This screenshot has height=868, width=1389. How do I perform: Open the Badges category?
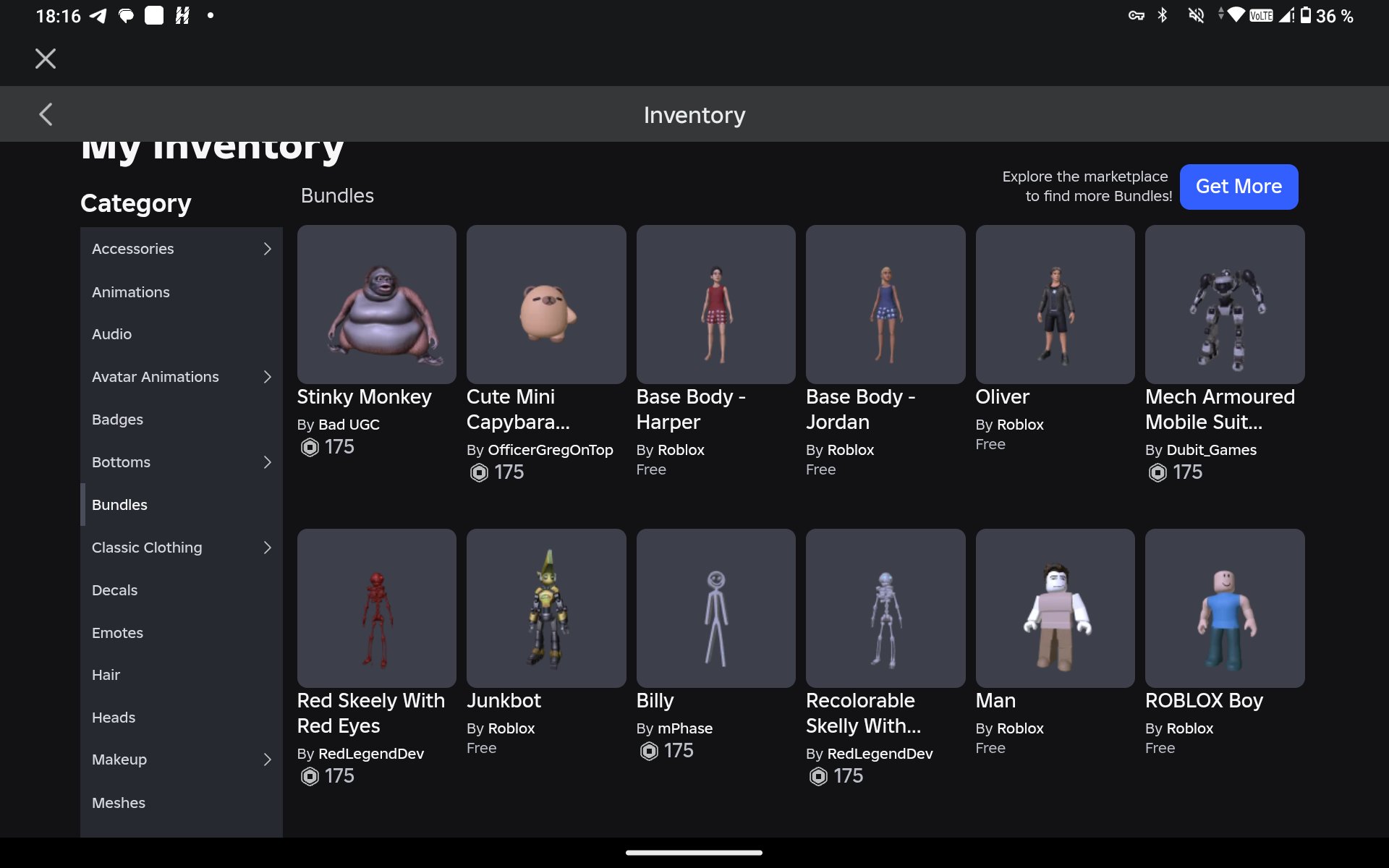(x=181, y=420)
